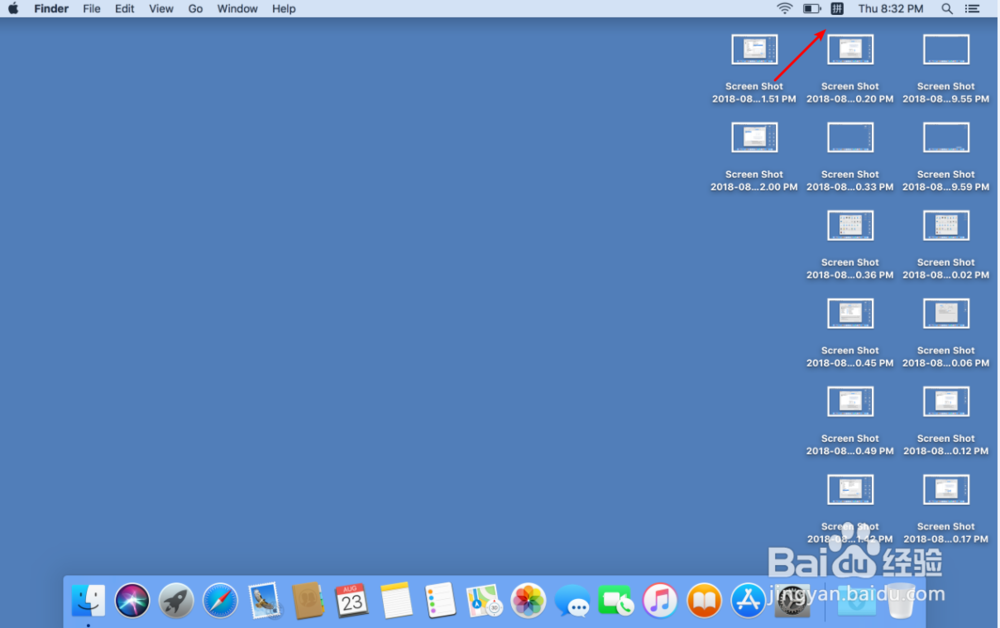The image size is (1000, 628).
Task: Open the Window menu
Action: (x=237, y=8)
